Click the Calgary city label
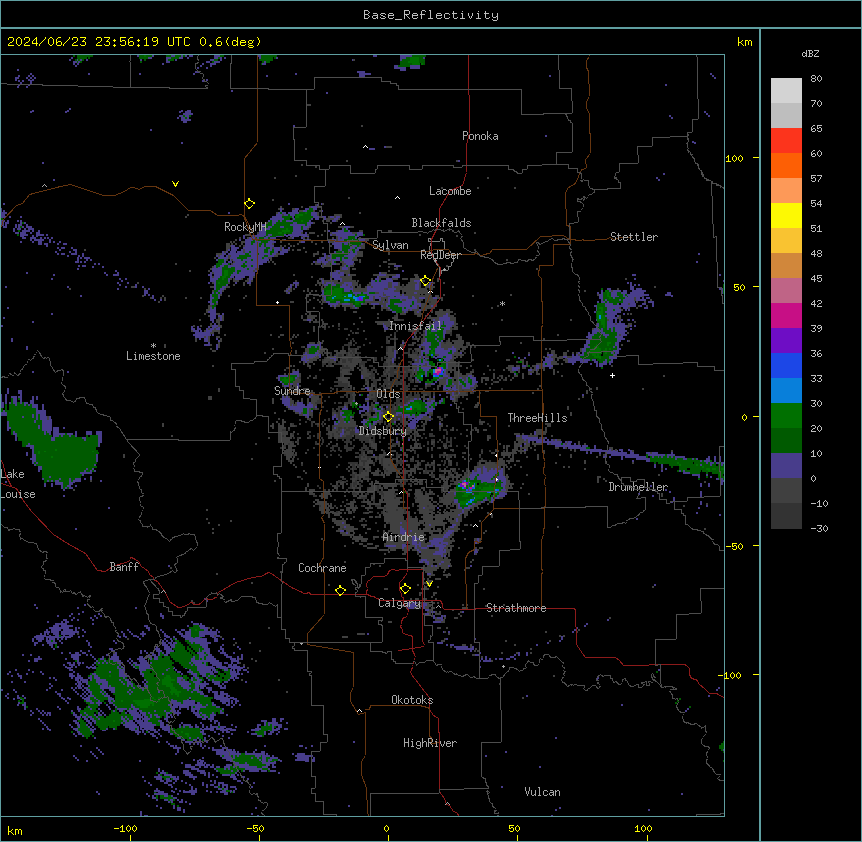Screen dimensions: 862x842 (x=400, y=603)
